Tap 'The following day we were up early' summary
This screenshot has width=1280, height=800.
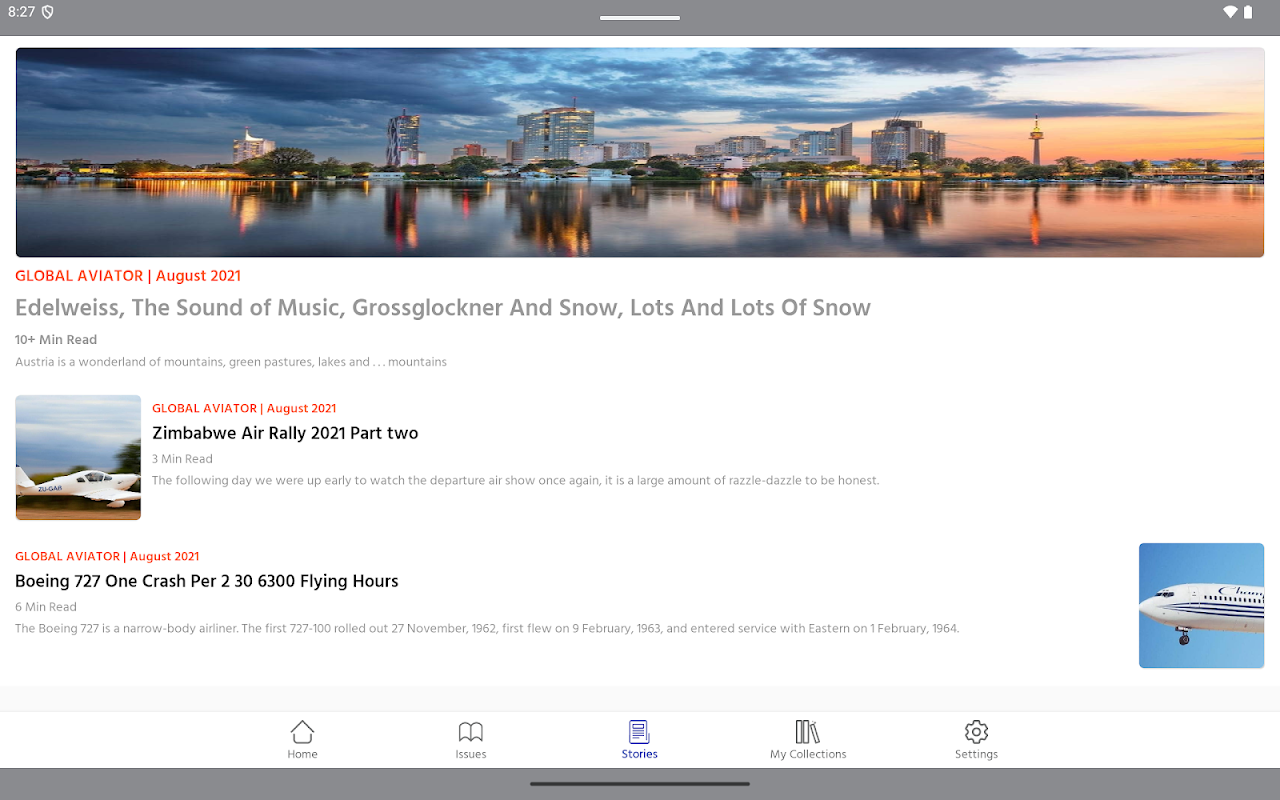coord(516,481)
